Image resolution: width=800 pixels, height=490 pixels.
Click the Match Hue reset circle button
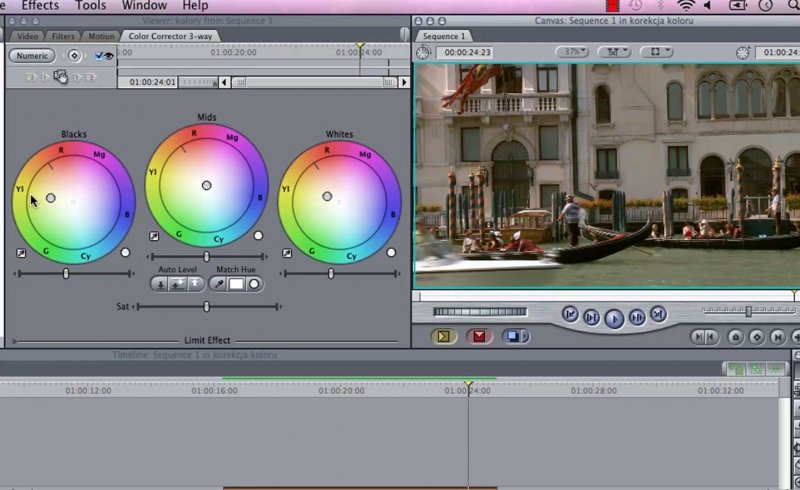point(255,284)
